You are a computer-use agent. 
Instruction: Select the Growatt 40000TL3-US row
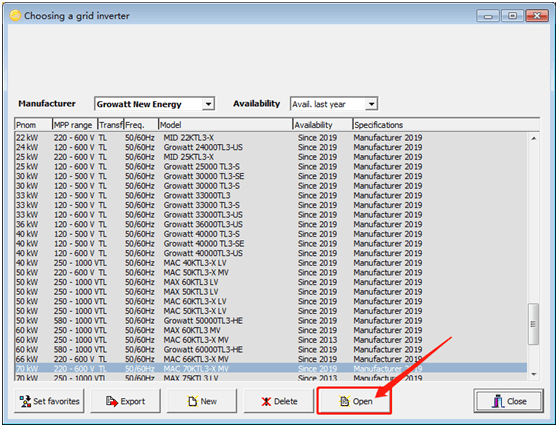click(271, 253)
